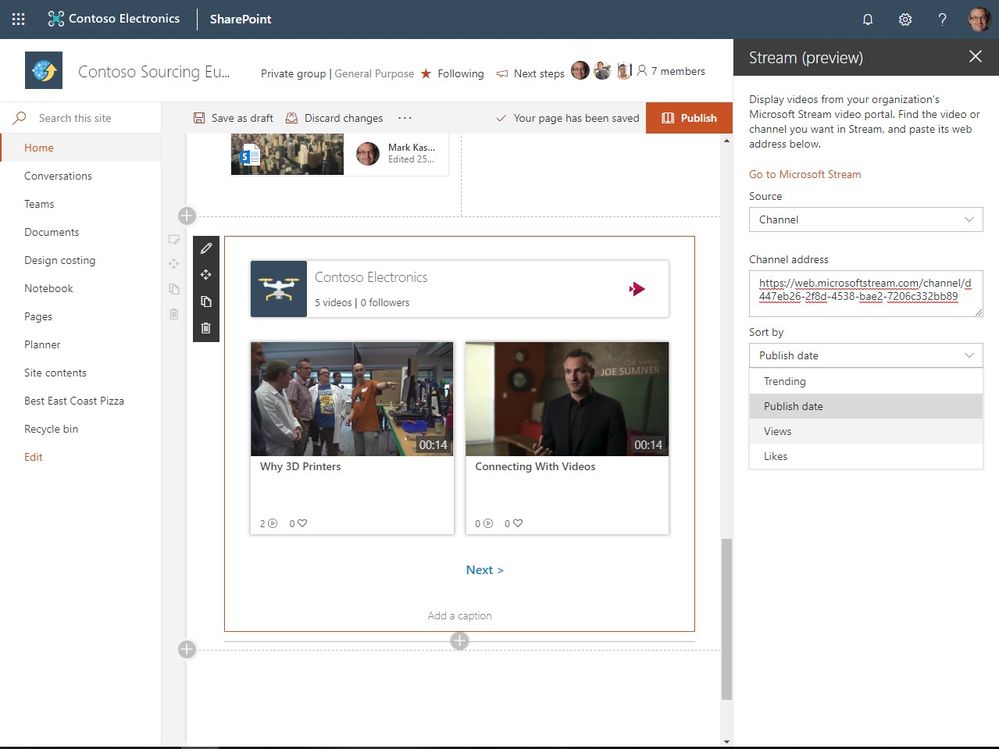
Task: Add a new section below the Stream web part
Action: [187, 650]
